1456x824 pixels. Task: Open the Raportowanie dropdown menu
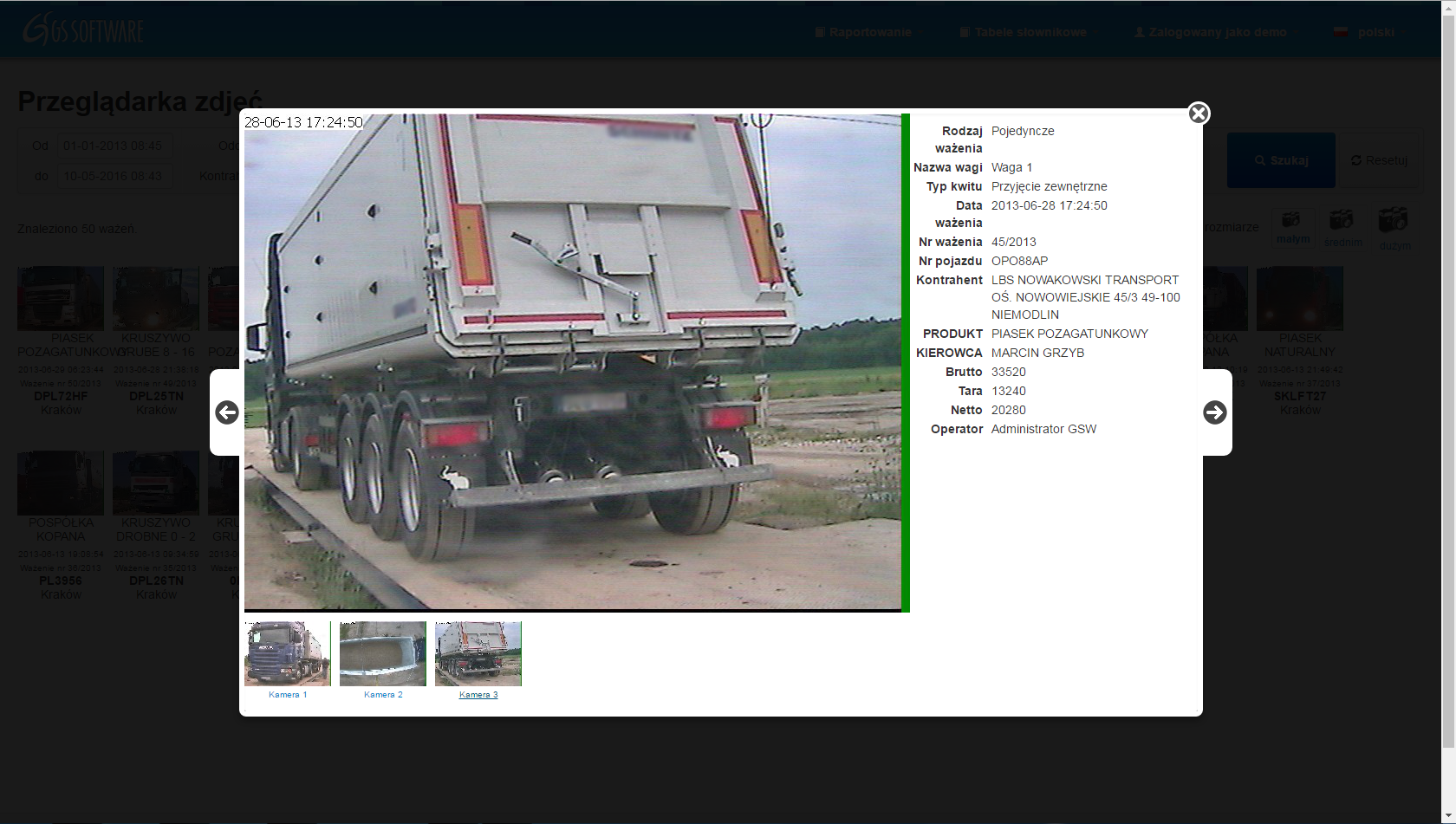pos(869,32)
